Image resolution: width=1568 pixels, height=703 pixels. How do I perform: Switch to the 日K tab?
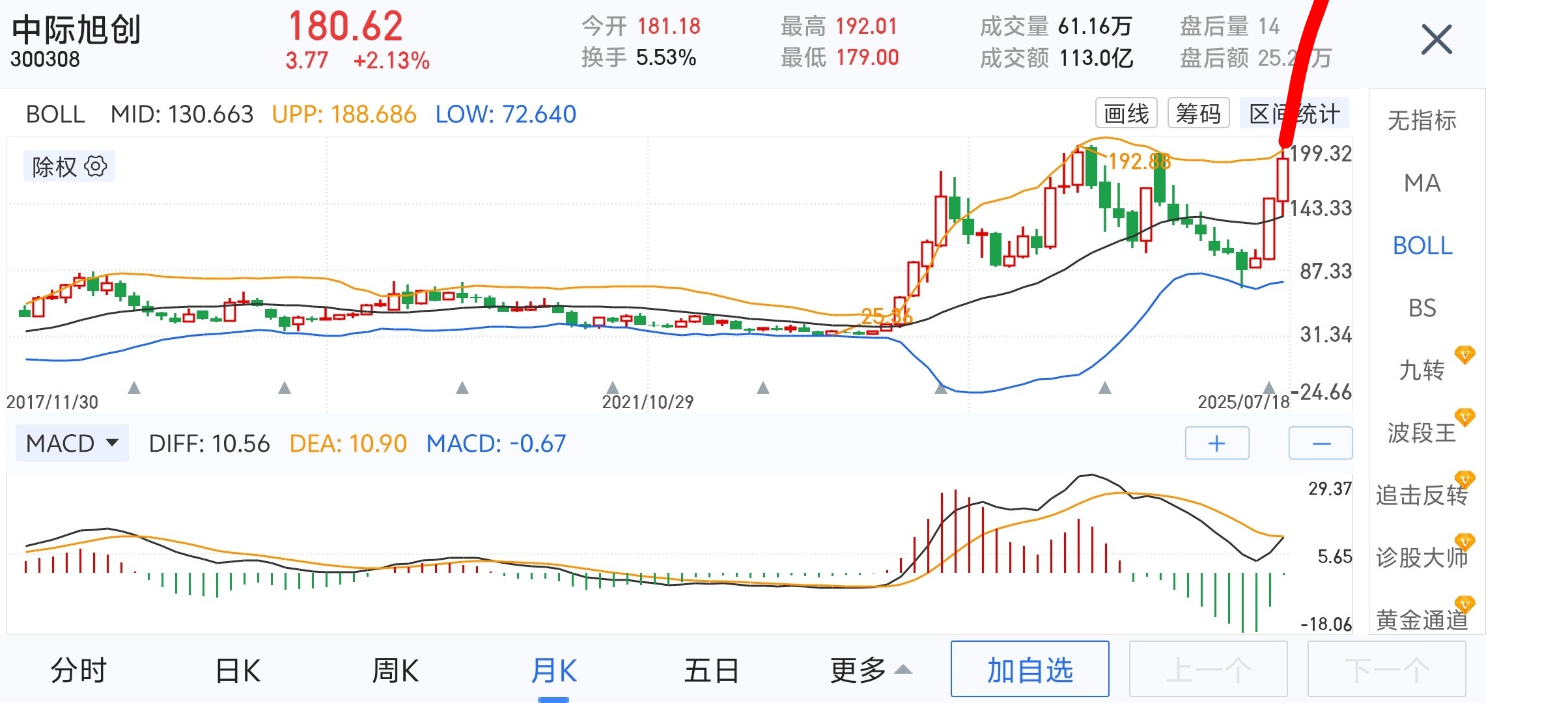pyautogui.click(x=238, y=670)
